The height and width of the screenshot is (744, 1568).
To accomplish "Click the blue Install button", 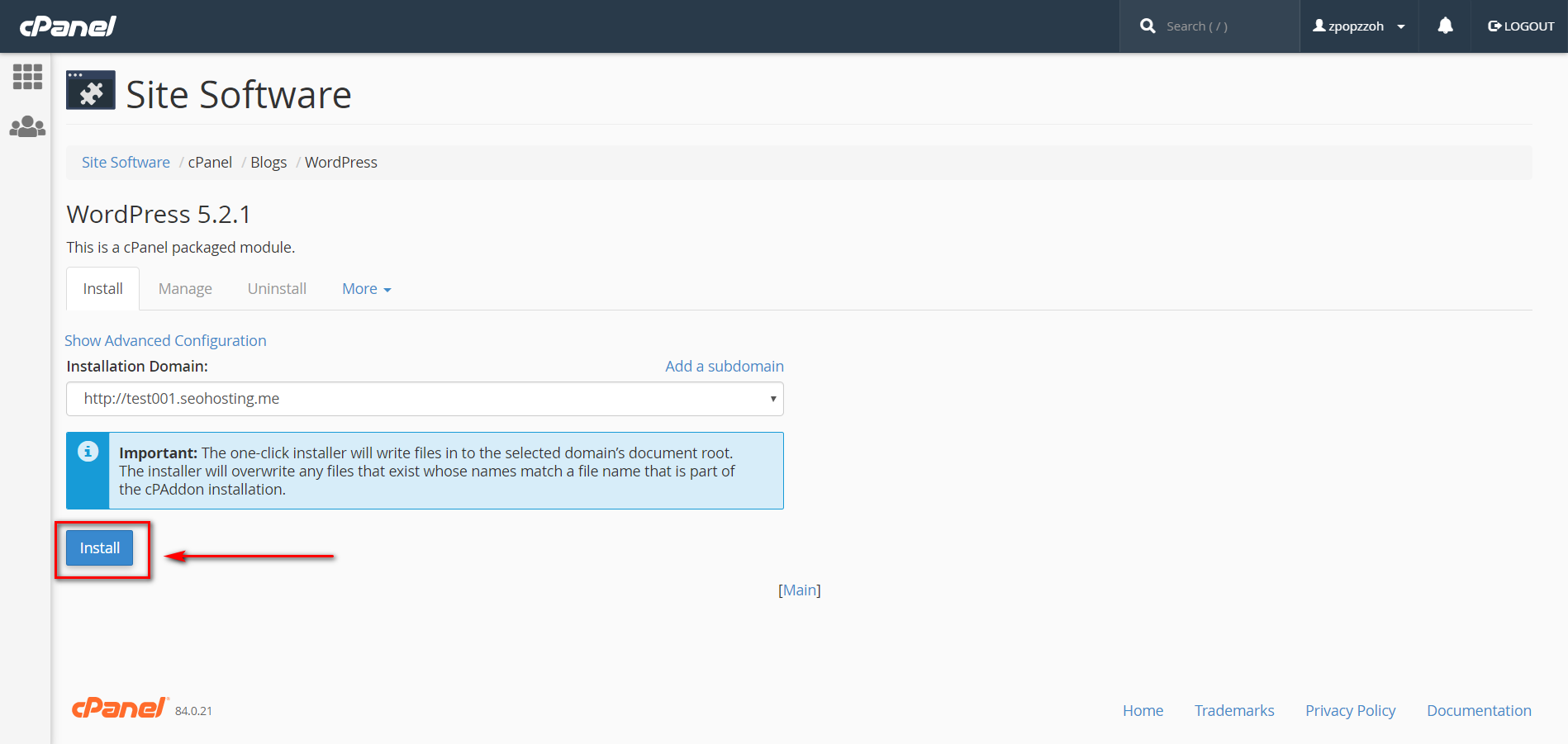I will coord(99,548).
